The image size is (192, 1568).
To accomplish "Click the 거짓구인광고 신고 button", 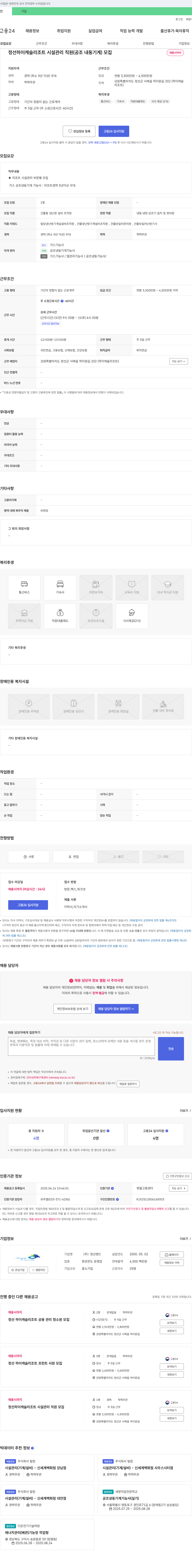I will pyautogui.click(x=177, y=1176).
